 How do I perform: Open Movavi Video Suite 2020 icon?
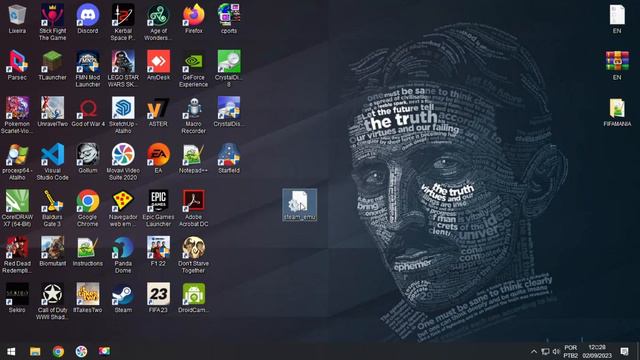pos(123,162)
